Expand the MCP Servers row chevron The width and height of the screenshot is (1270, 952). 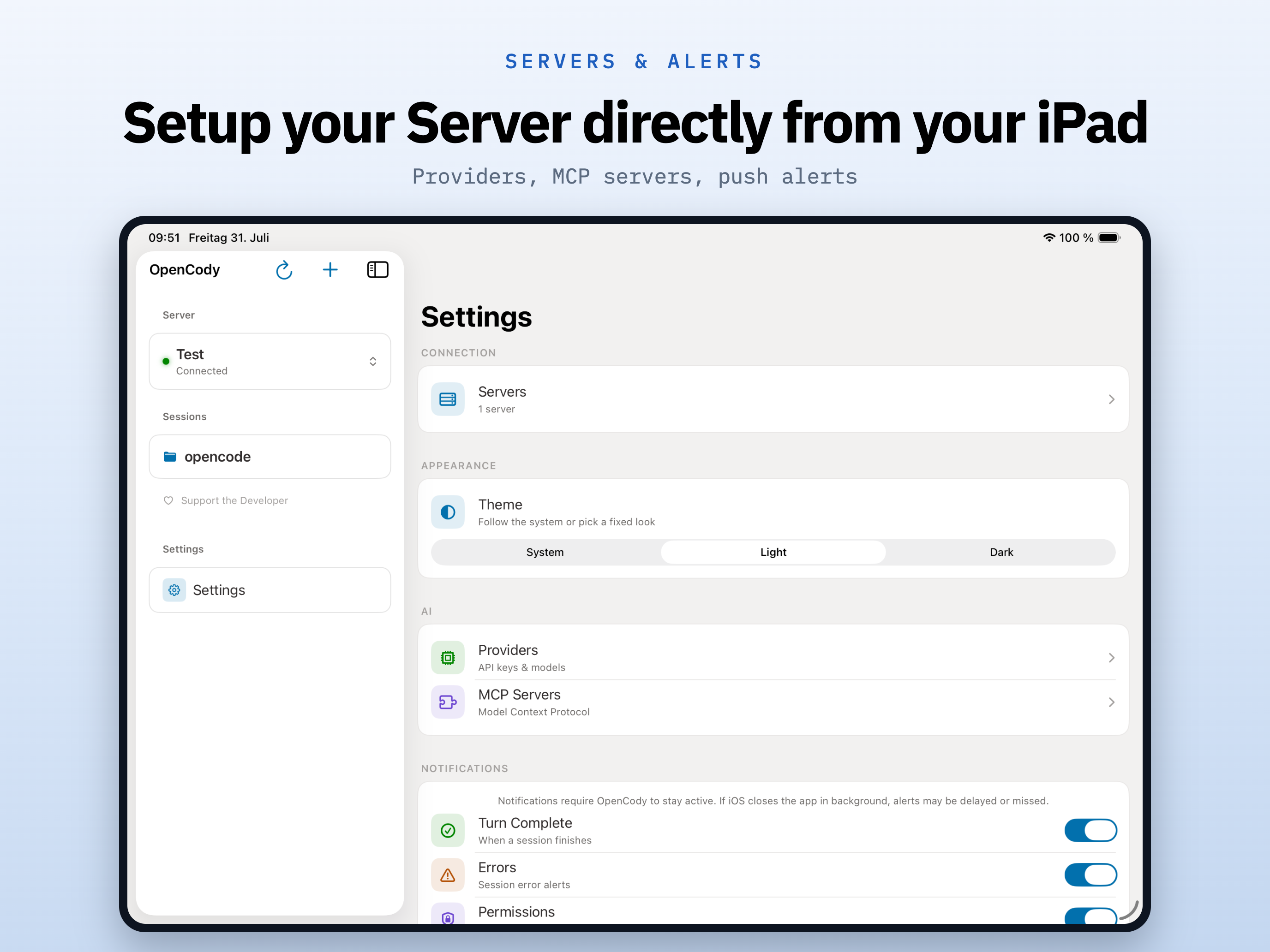click(1112, 702)
